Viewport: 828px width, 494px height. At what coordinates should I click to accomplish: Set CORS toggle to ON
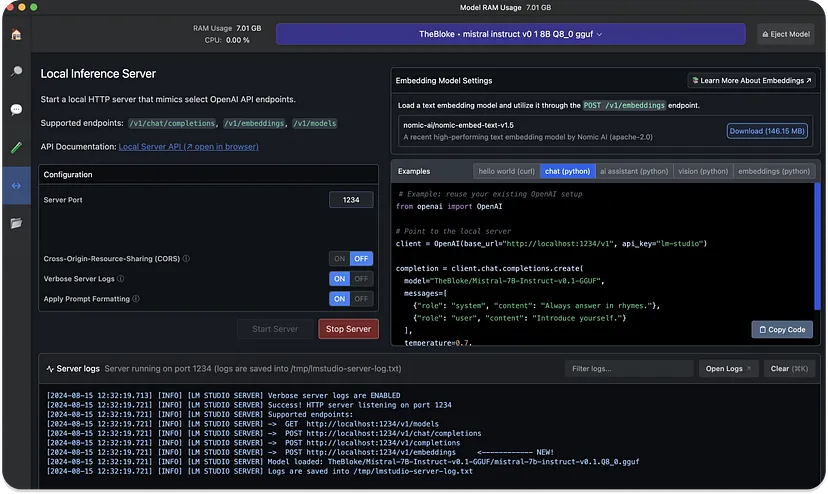coord(340,259)
